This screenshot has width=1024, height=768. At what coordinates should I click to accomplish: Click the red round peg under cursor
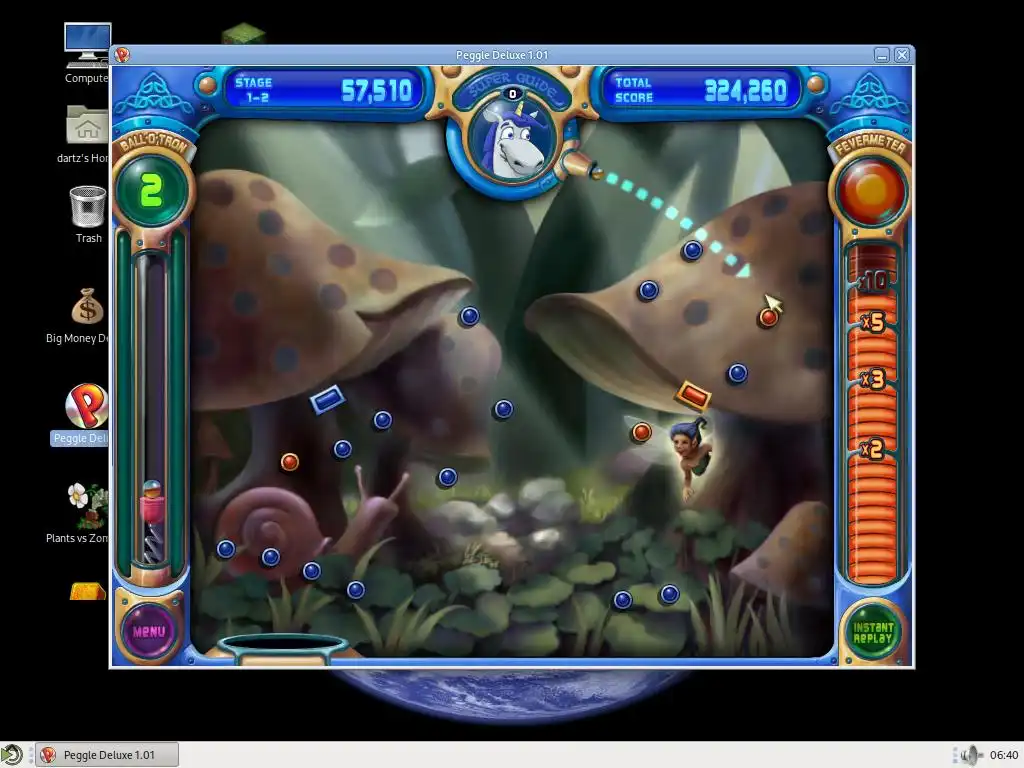[769, 318]
